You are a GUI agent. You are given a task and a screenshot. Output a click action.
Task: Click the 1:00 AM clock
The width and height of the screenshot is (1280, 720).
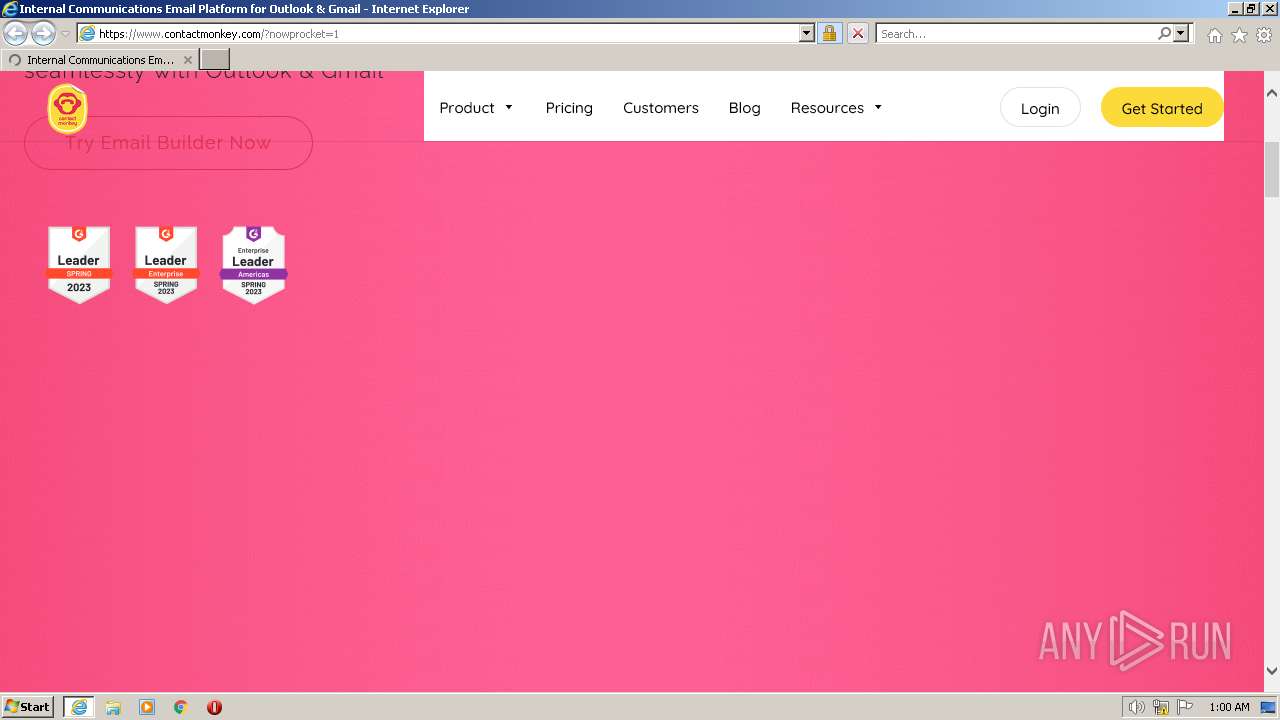(1229, 707)
